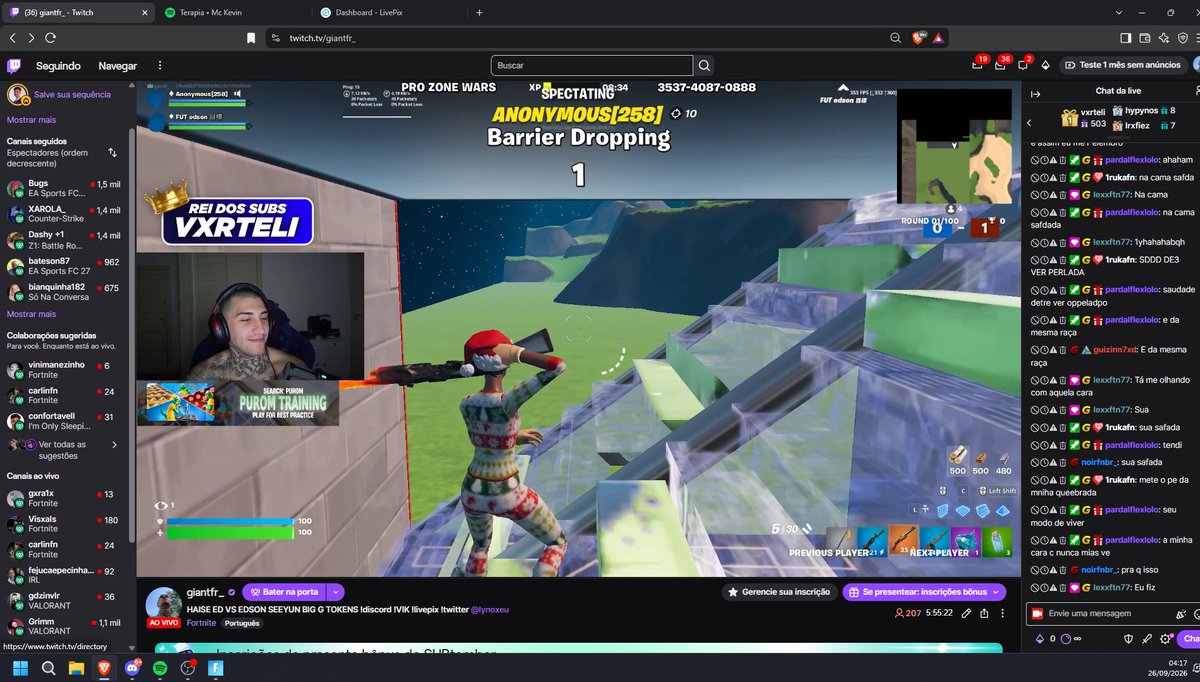1200x682 pixels.
Task: Open the bateson87 channel in sidebar
Action: coord(64,266)
